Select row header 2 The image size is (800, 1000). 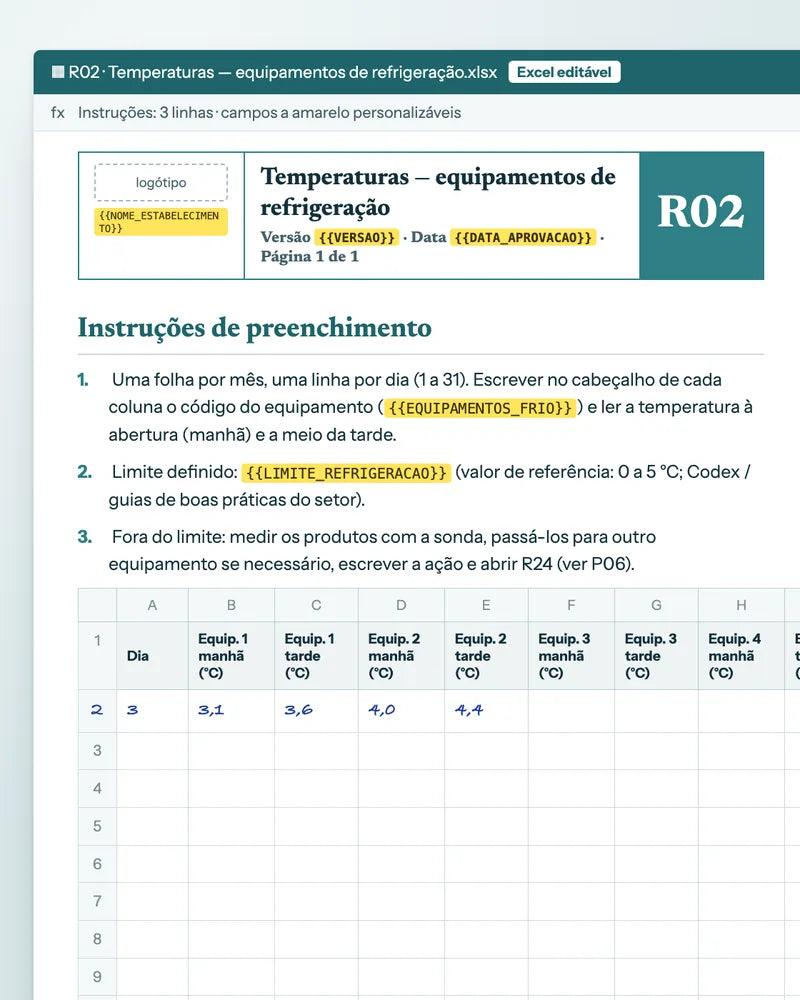(97, 710)
